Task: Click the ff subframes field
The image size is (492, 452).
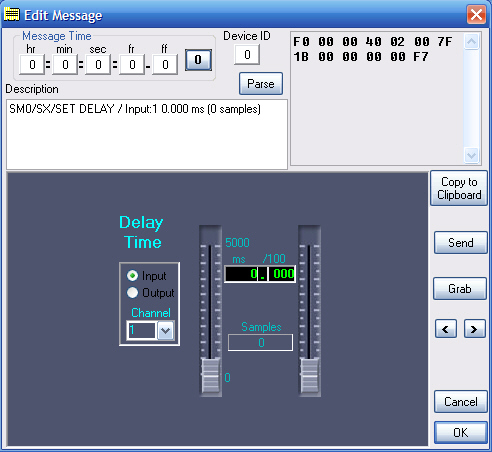Action: [x=165, y=64]
